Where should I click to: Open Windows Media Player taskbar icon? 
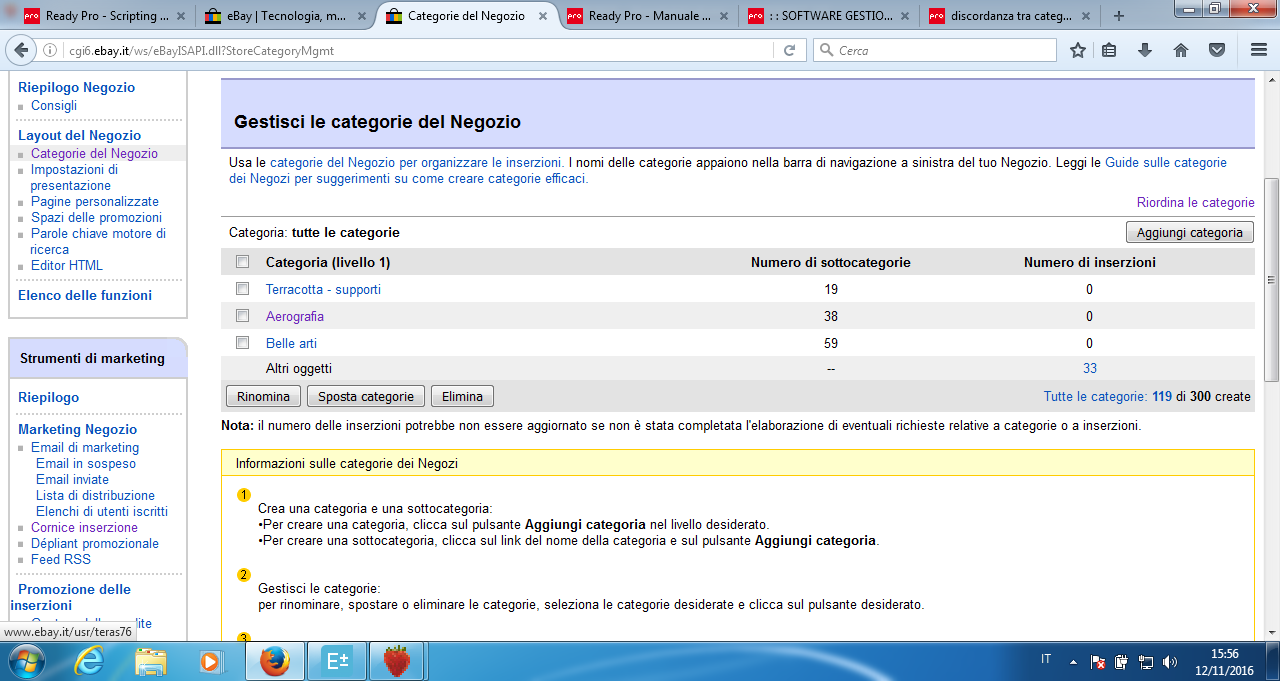coord(210,661)
